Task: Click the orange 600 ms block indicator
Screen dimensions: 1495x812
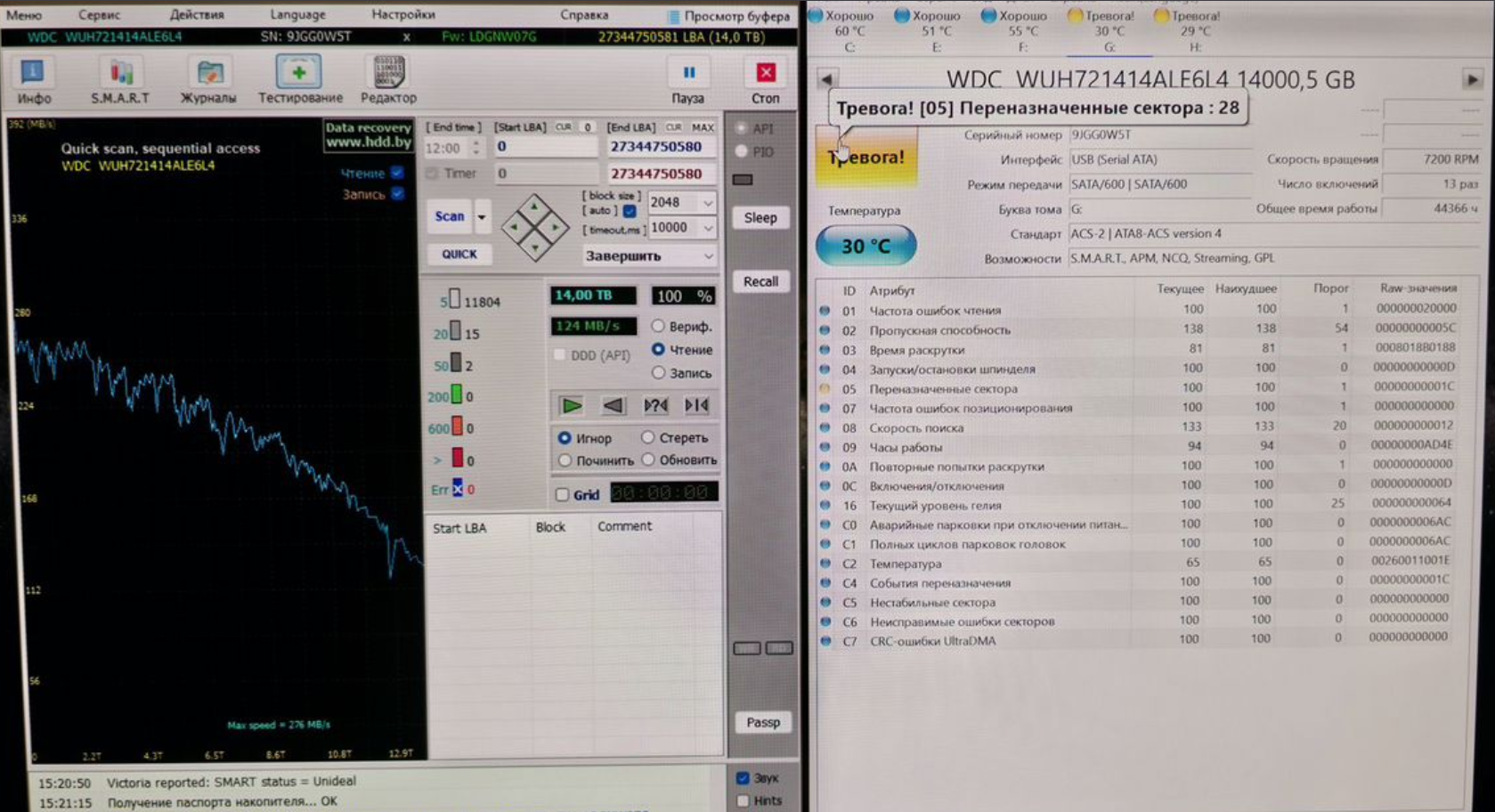Action: pos(457,426)
